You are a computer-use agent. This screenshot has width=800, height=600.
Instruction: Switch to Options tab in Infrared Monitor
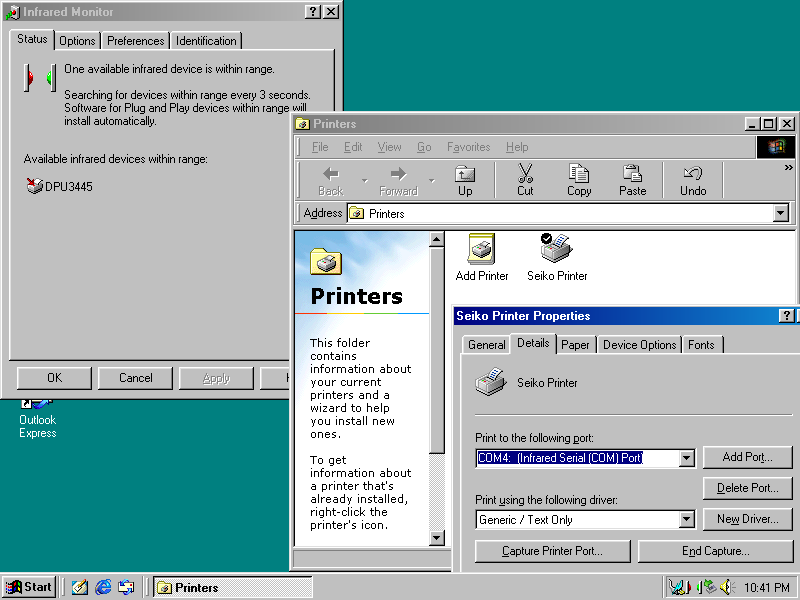[77, 41]
